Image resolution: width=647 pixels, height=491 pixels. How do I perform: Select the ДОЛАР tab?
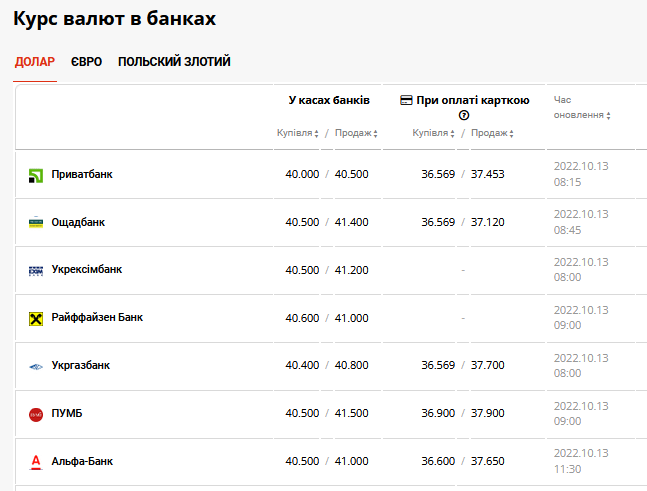tap(35, 62)
